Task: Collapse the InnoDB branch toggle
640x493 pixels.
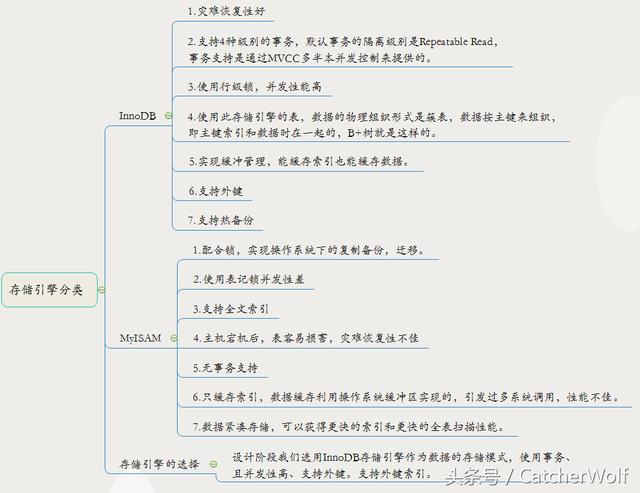Action: 166,116
